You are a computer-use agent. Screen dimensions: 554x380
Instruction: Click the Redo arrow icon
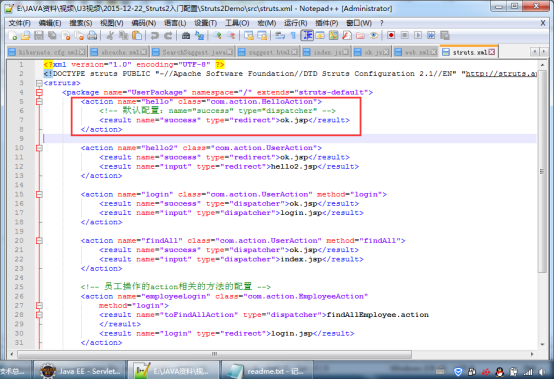[x=168, y=35]
